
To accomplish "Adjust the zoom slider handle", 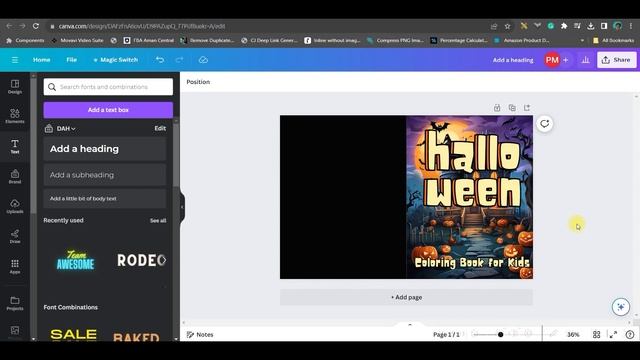I will (500, 334).
